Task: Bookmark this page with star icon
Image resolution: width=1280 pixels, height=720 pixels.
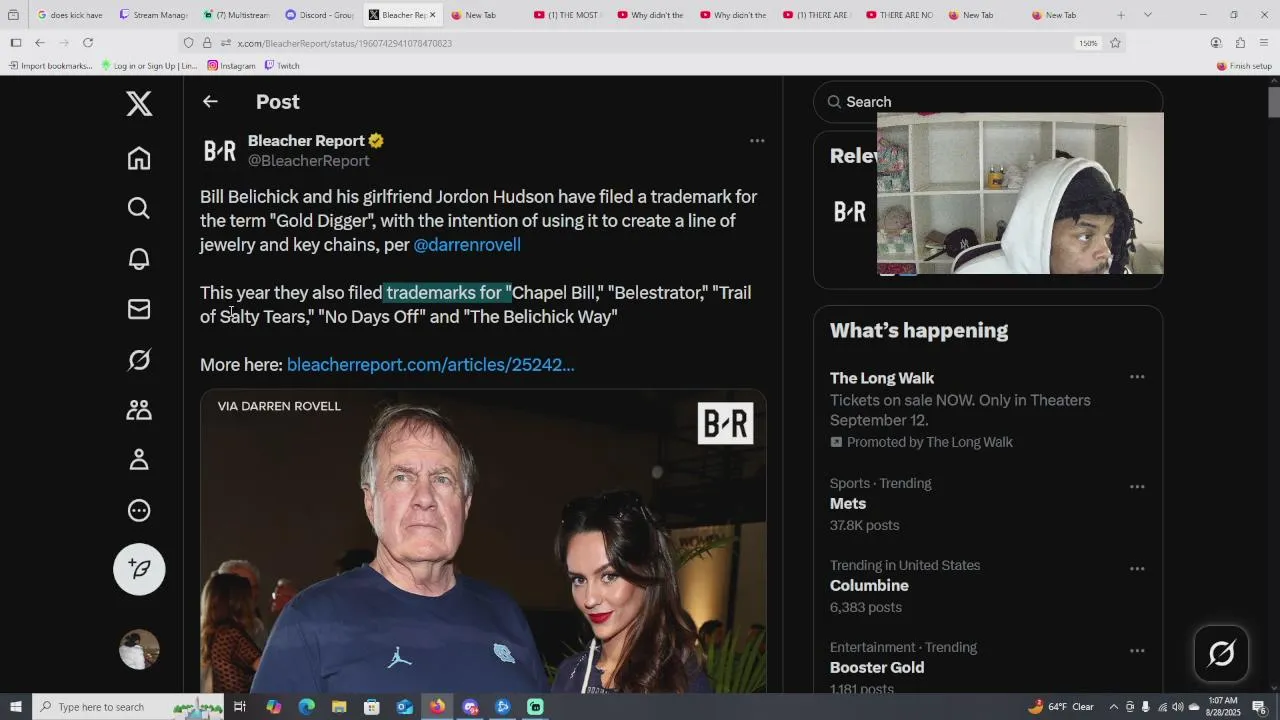Action: (x=1115, y=43)
